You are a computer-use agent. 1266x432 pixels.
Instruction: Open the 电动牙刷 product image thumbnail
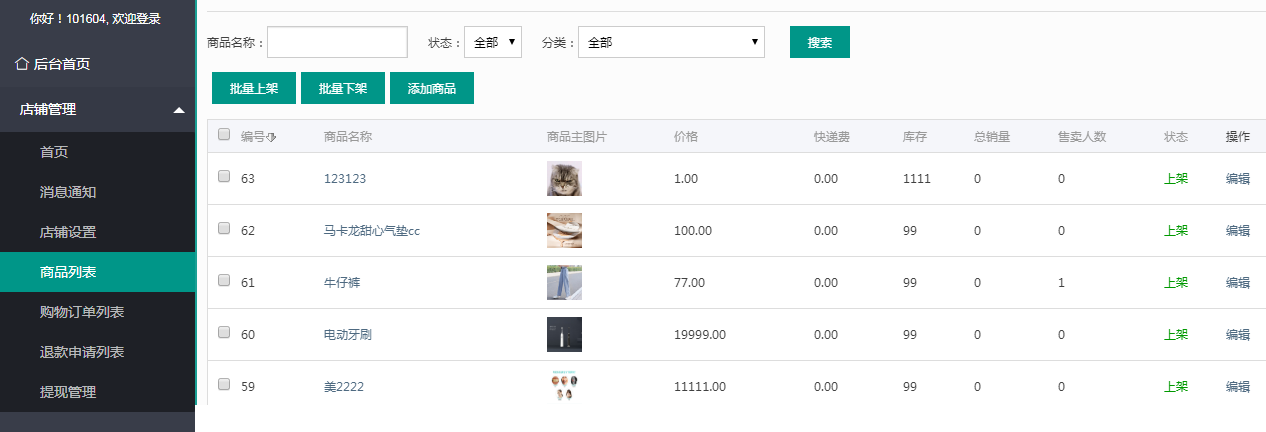pyautogui.click(x=564, y=335)
